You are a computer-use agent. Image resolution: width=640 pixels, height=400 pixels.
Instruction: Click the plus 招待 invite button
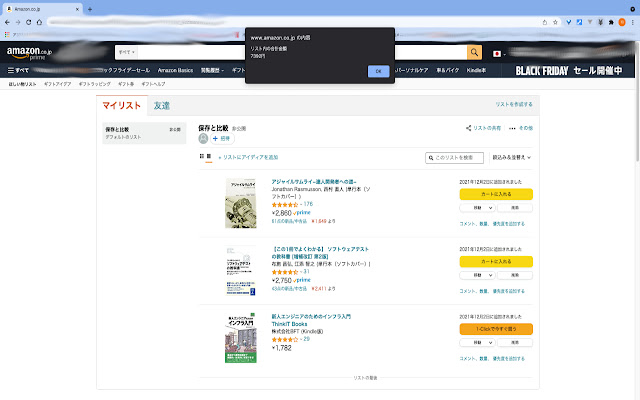pyautogui.click(x=222, y=139)
